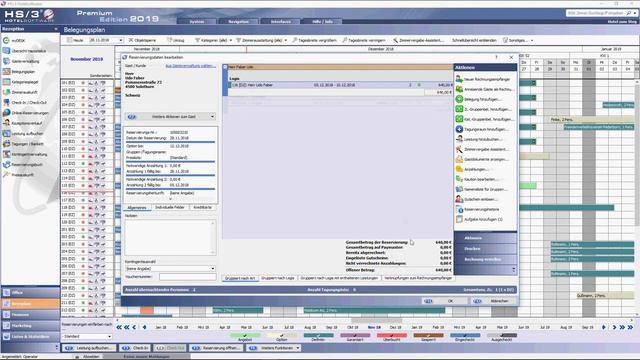Viewport: 640px width, 360px height.
Task: Click Gutschein einlösen action
Action: (481, 199)
